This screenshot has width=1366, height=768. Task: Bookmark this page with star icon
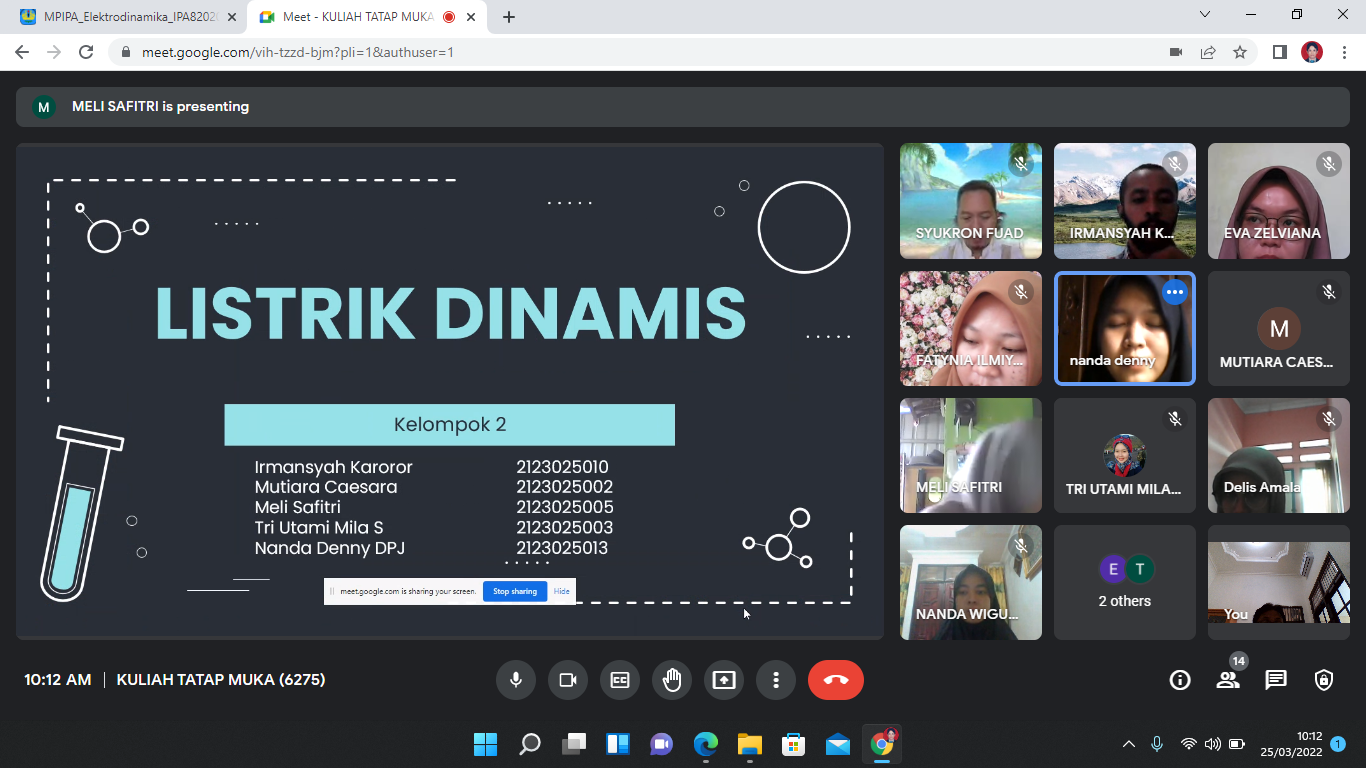(x=1240, y=52)
